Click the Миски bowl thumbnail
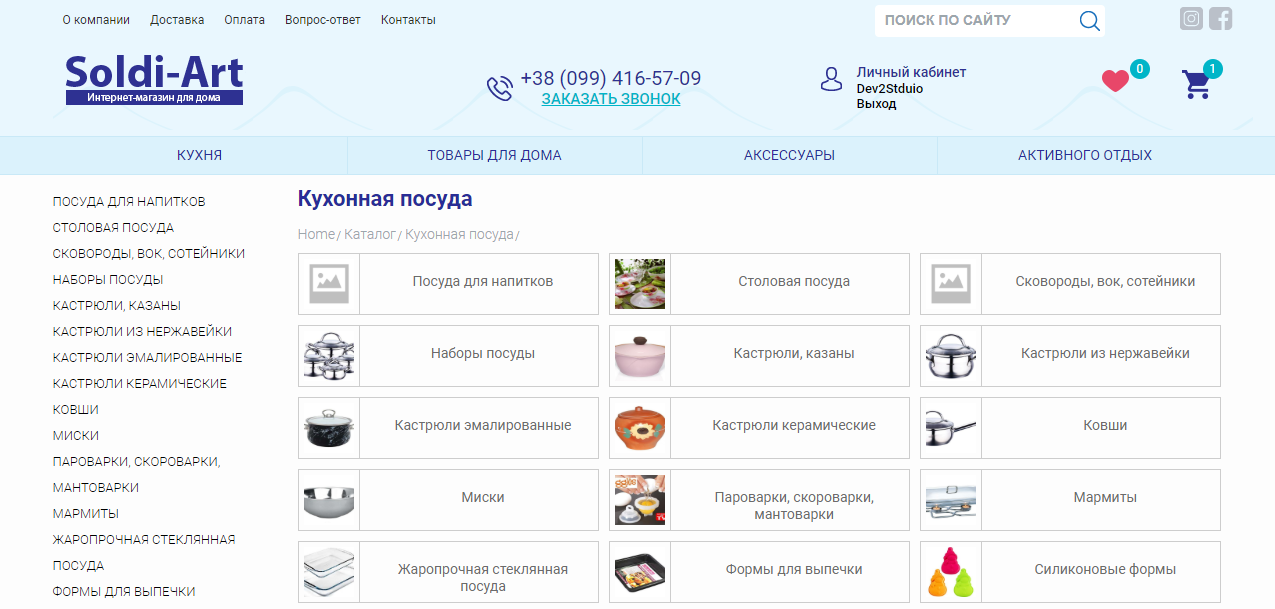The width and height of the screenshot is (1275, 609). click(x=328, y=498)
